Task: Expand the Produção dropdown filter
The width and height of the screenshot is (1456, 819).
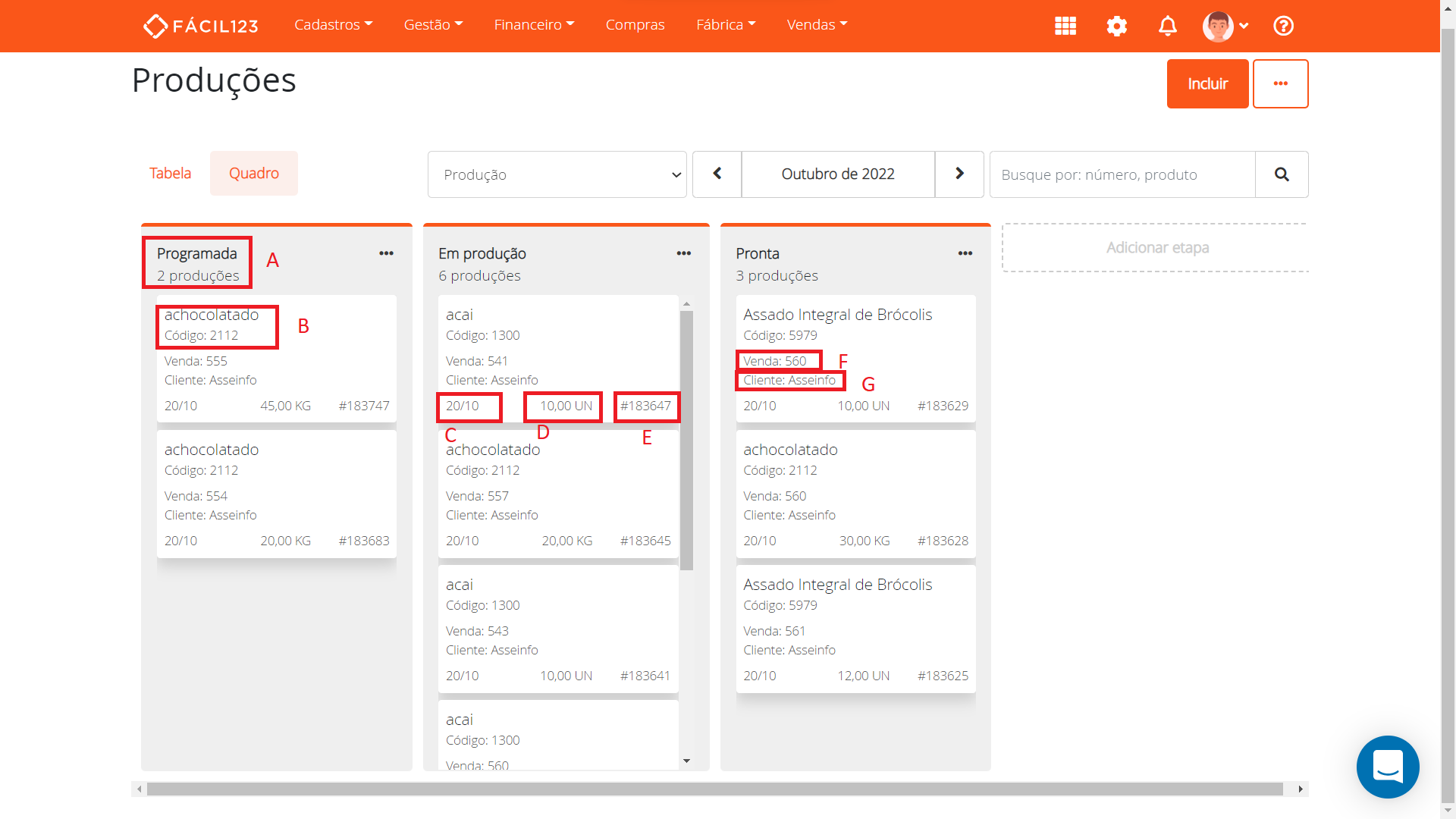Action: click(557, 174)
